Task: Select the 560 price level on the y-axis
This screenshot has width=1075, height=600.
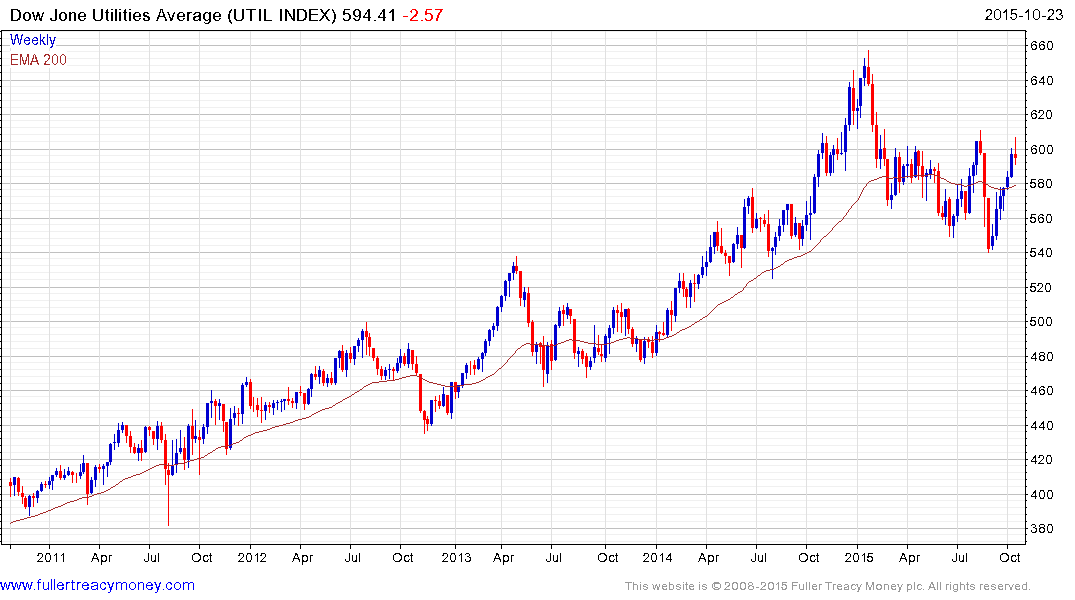Action: 1043,219
